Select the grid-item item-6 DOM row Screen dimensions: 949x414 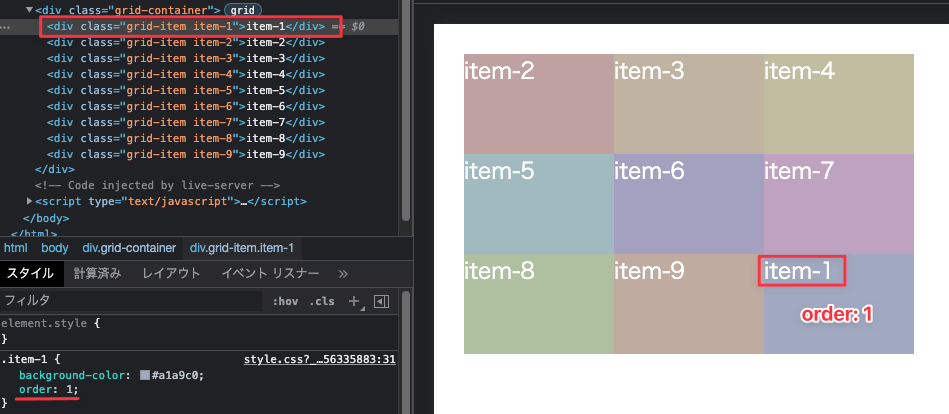coord(199,107)
